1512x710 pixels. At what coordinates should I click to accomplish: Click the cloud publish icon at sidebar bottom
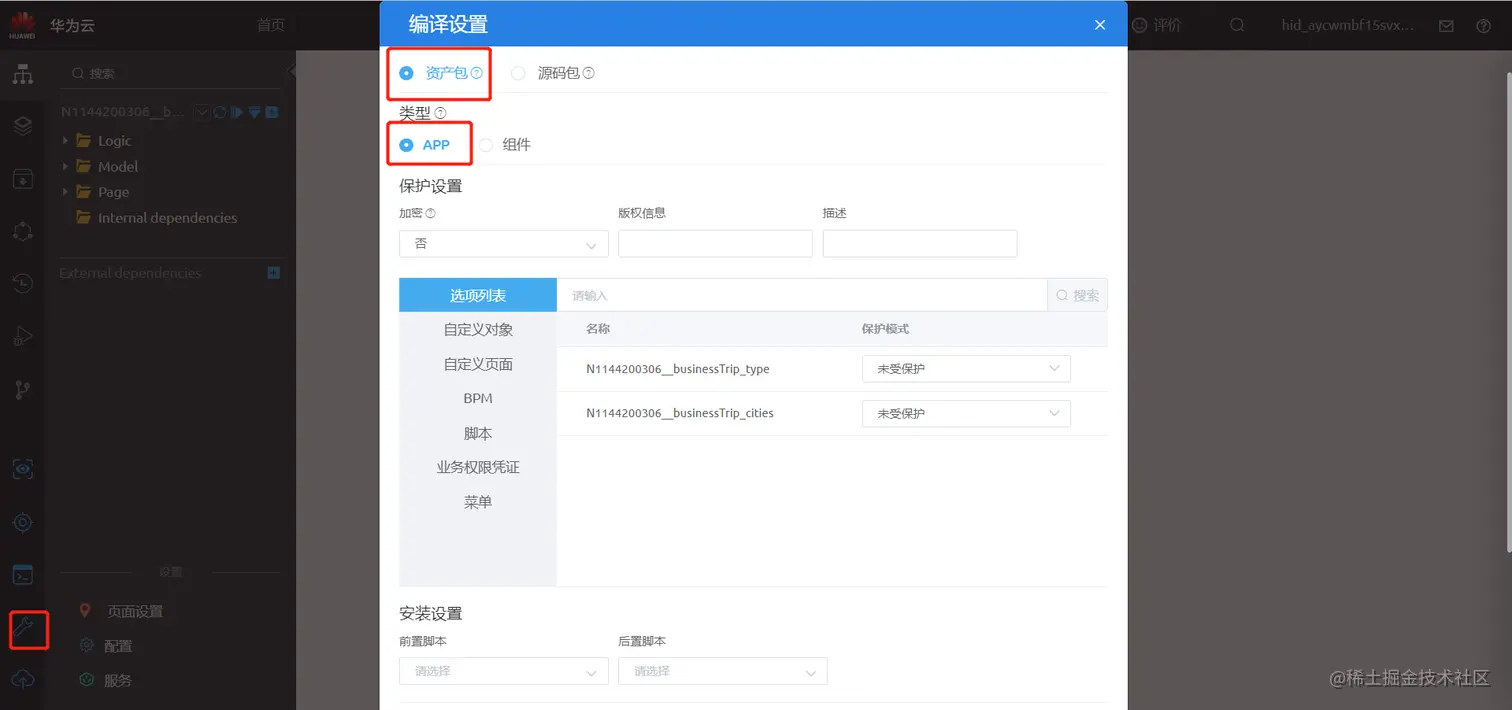tap(22, 679)
